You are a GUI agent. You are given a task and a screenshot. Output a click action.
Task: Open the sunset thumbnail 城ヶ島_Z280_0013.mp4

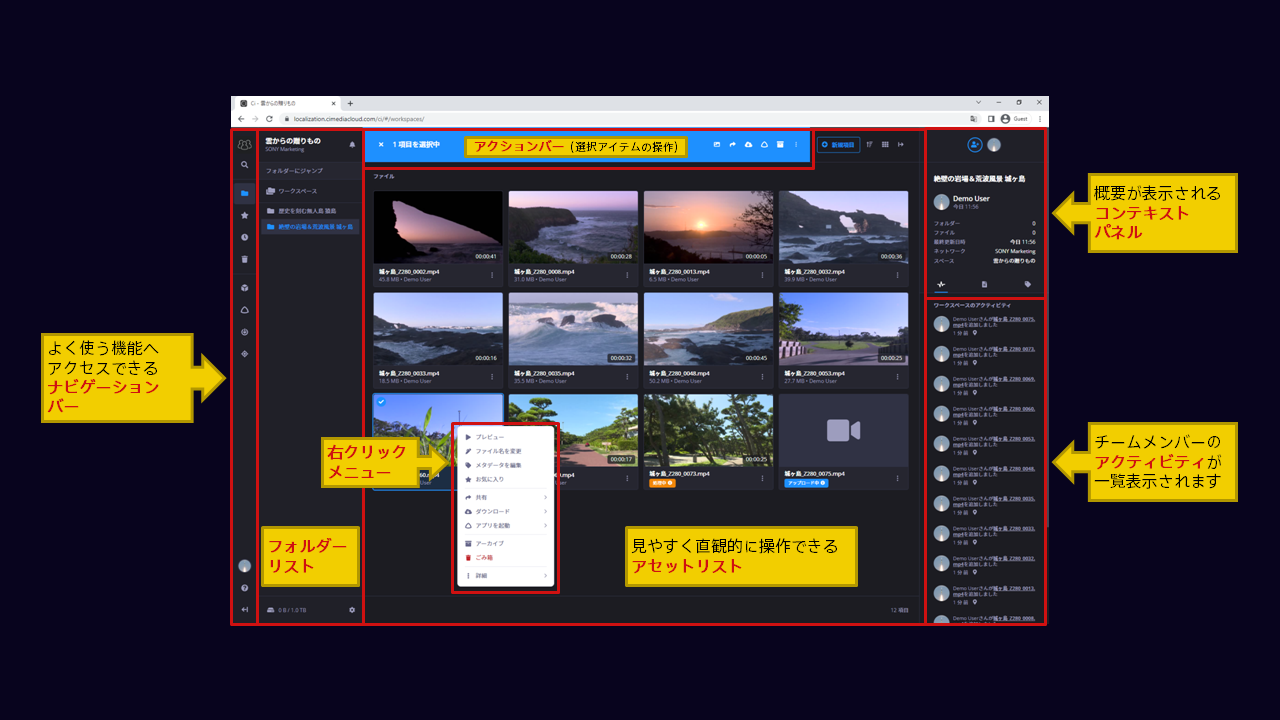point(708,227)
